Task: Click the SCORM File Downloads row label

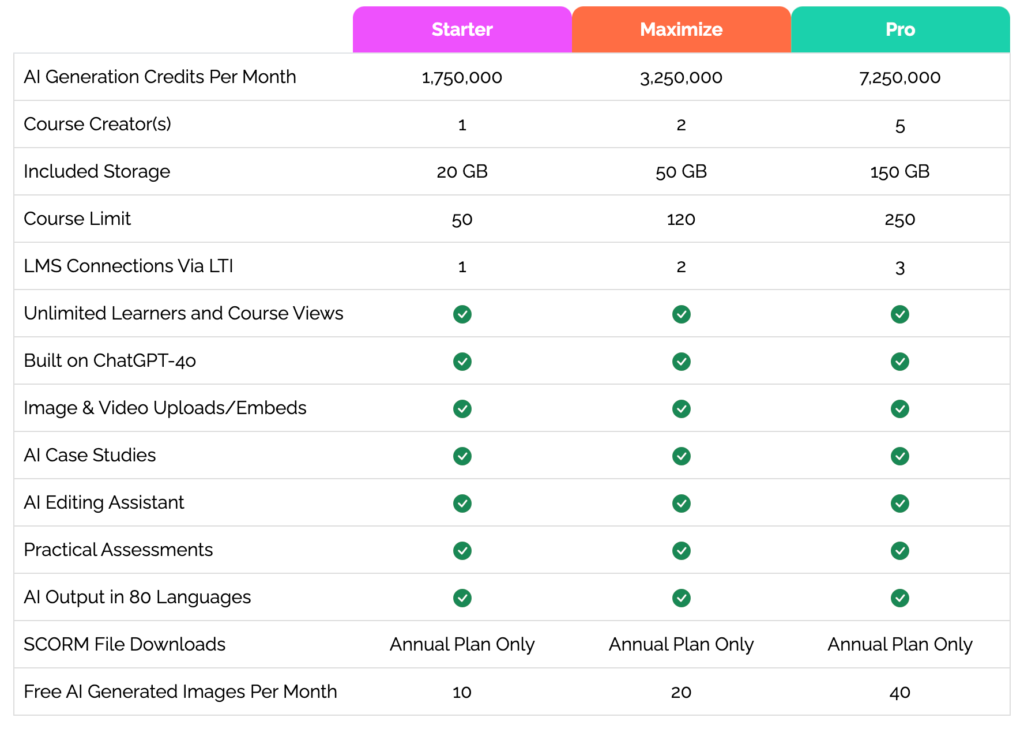Action: [125, 645]
